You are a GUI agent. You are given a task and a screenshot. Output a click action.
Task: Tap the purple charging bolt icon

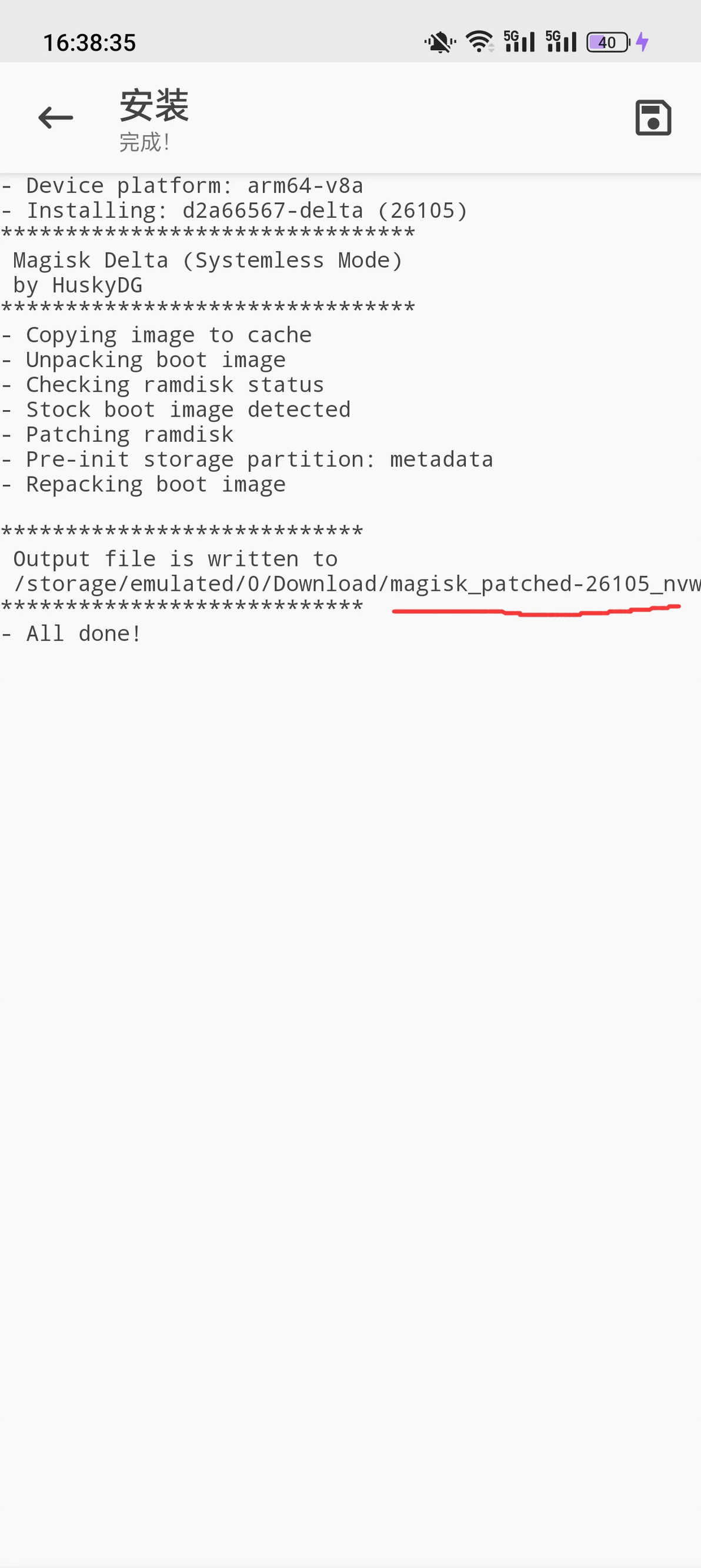pyautogui.click(x=642, y=42)
